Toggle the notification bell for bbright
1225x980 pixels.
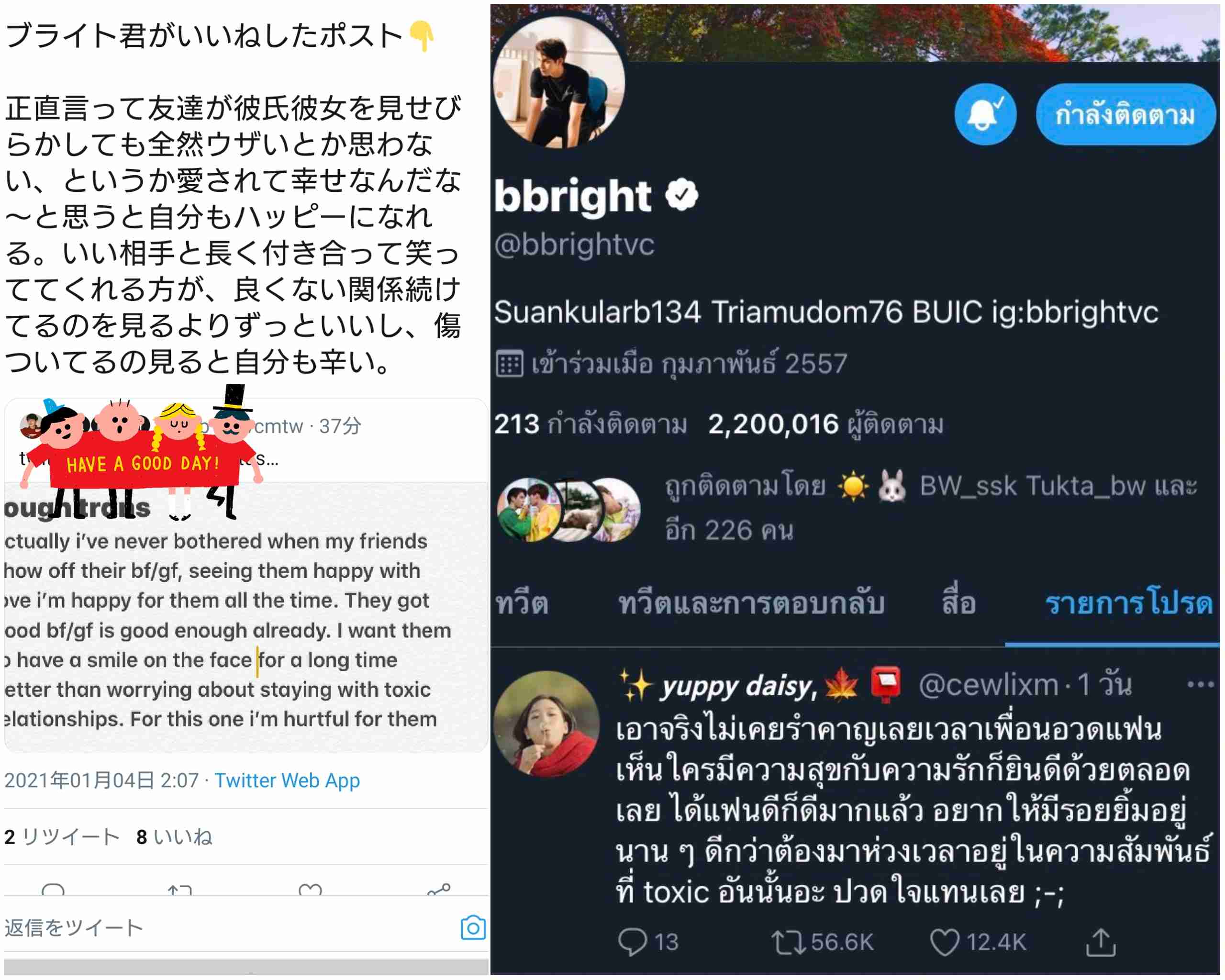985,114
